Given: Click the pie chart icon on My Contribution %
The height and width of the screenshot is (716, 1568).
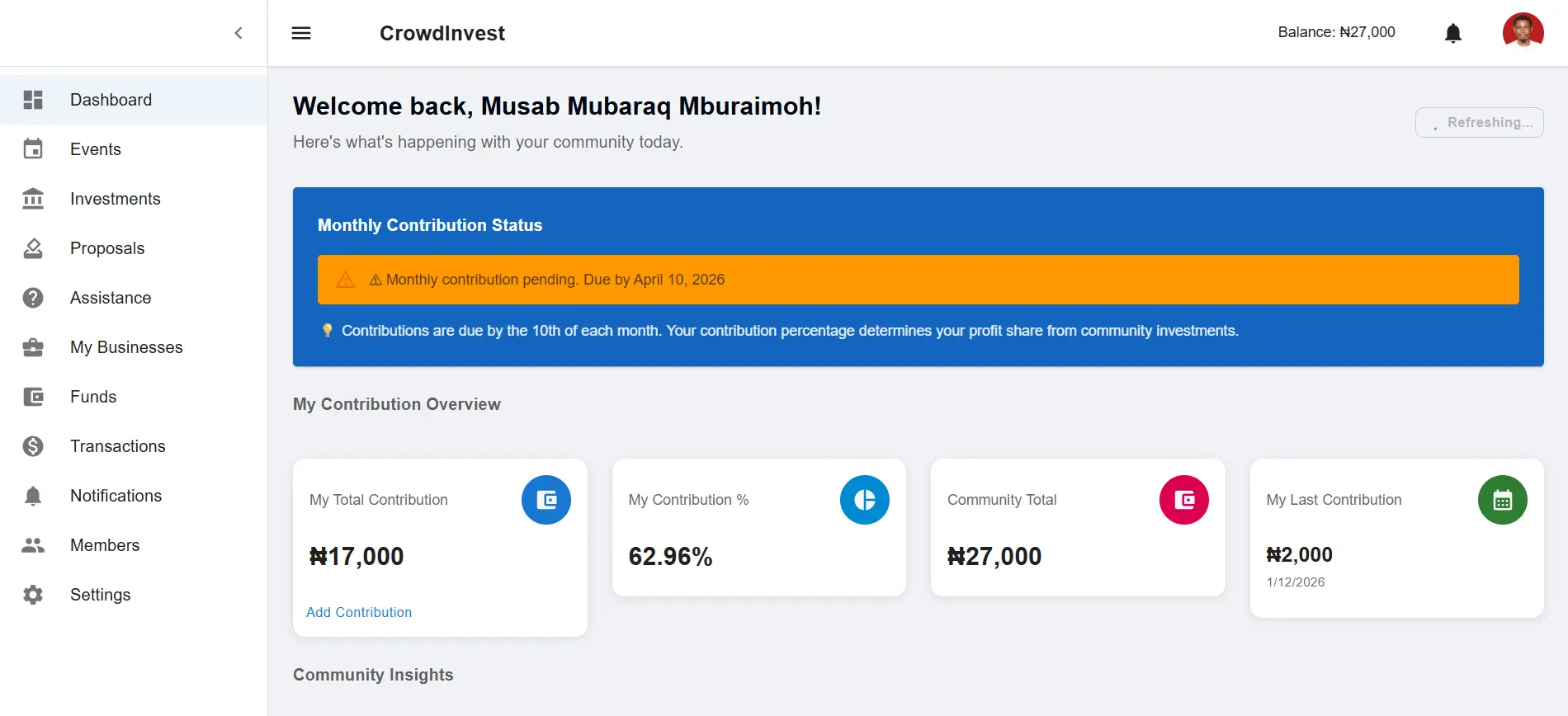Looking at the screenshot, I should 865,500.
